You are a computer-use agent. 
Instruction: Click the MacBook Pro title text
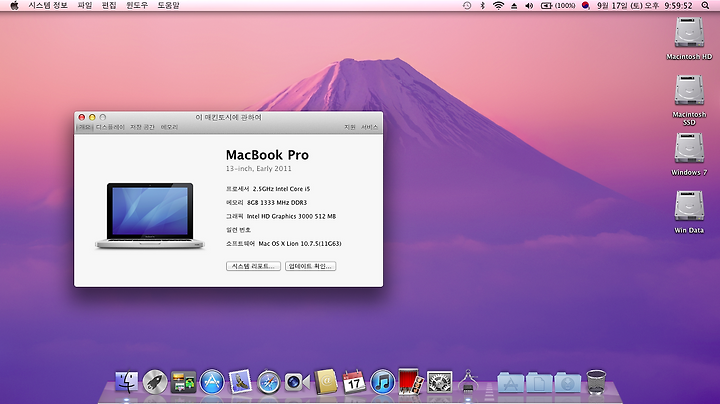(x=267, y=155)
